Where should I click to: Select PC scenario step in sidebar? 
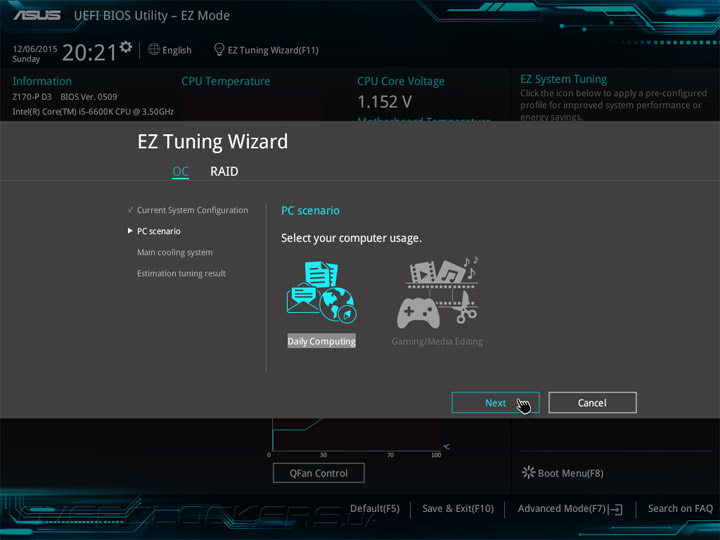pyautogui.click(x=159, y=231)
